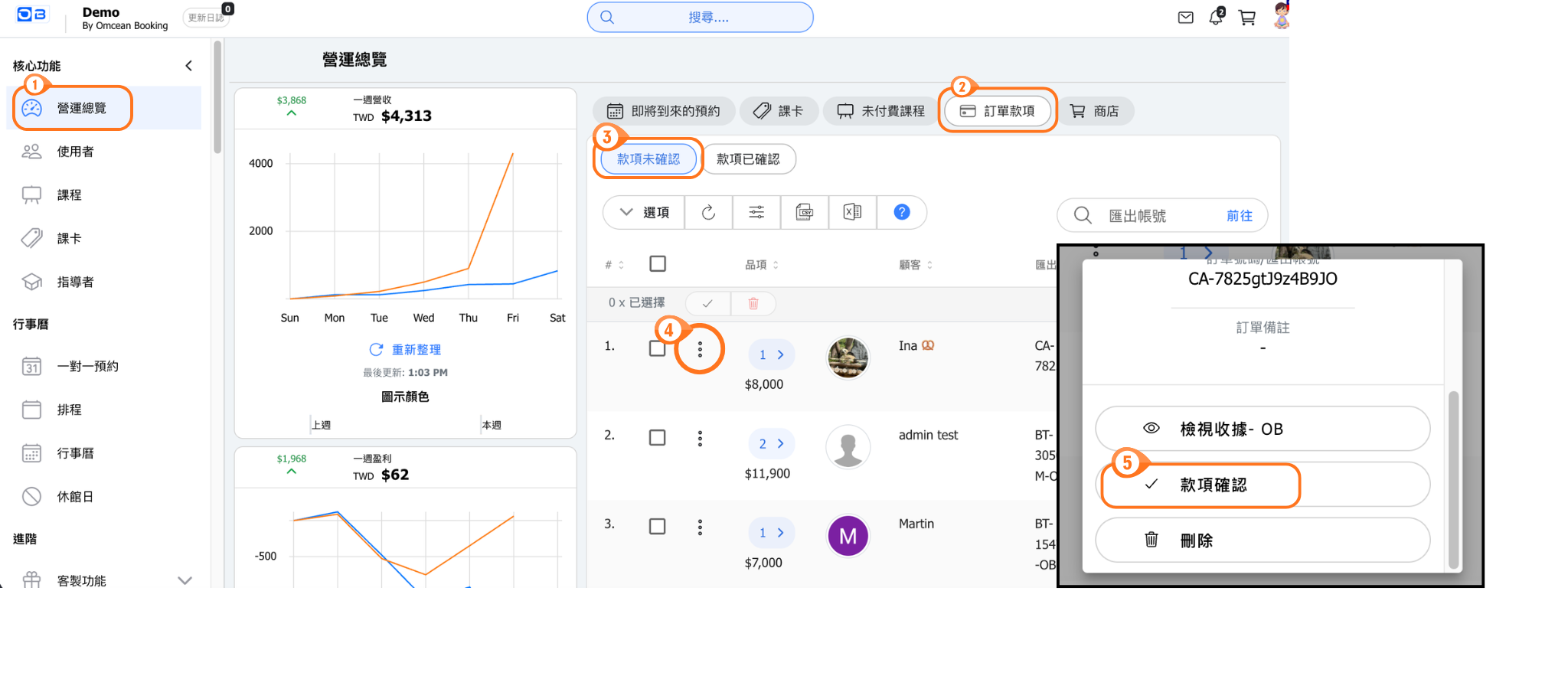Check the box for Ina's order row
This screenshot has width=1568, height=689.
(657, 348)
